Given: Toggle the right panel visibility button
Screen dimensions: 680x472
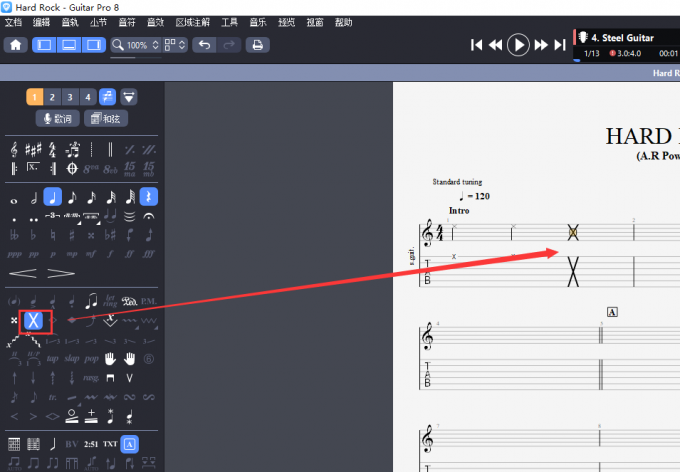Looking at the screenshot, I should (94, 45).
